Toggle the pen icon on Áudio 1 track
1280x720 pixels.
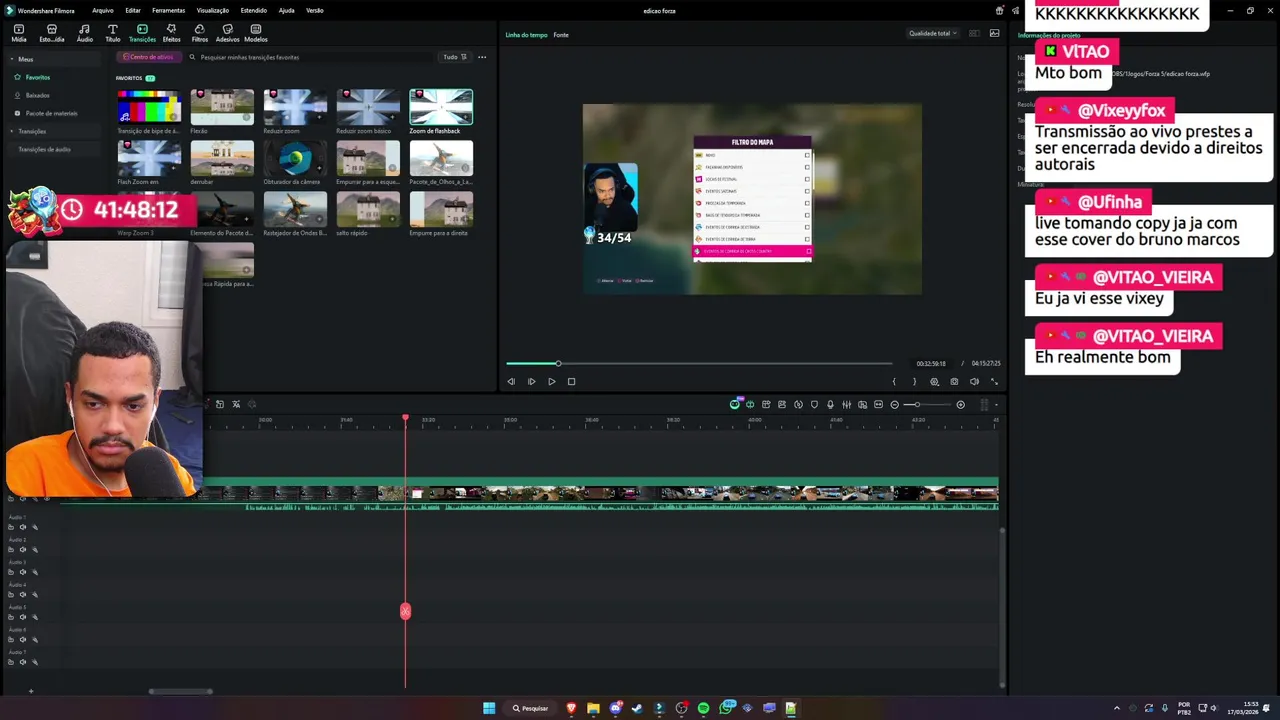click(x=35, y=527)
